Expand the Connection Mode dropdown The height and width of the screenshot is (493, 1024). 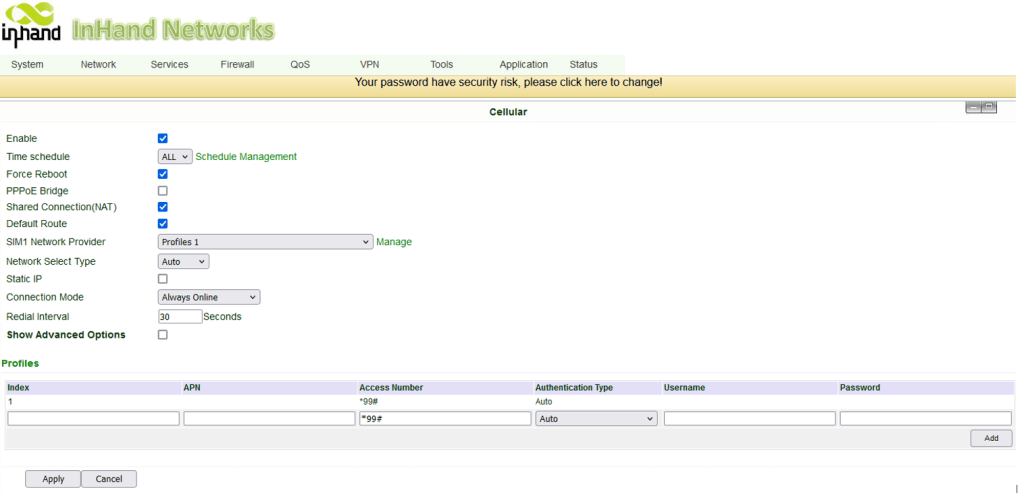(209, 297)
